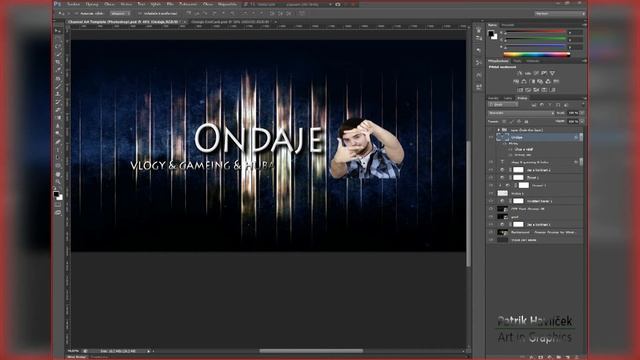640x360 pixels.
Task: Click the blue channel slider in Color panel
Action: [536, 47]
